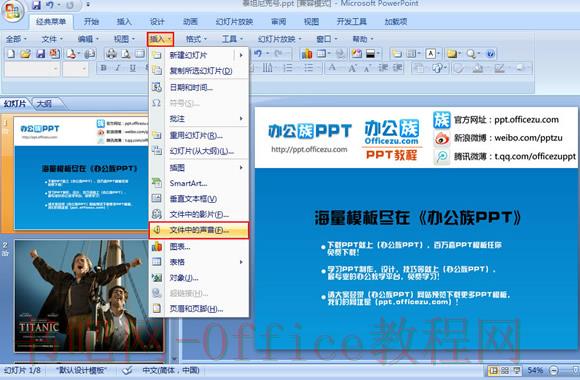Open the 批注 submenu in Insert menu
Viewport: 580px width, 380px height.
[199, 119]
